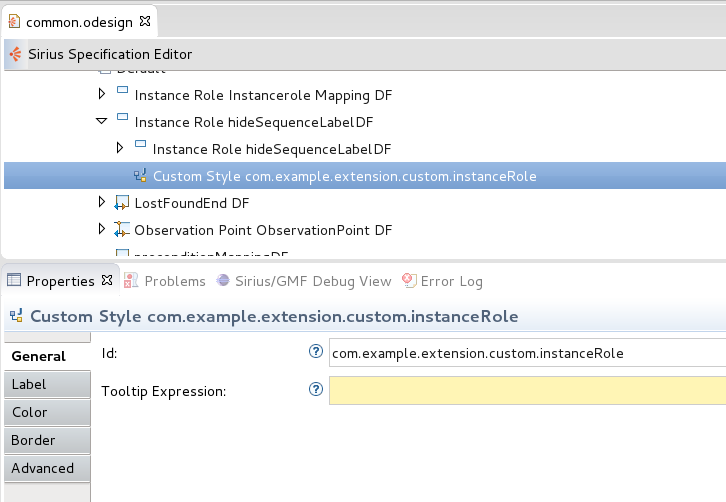
Task: Close the common.odesign editor tab
Action: pos(143,21)
